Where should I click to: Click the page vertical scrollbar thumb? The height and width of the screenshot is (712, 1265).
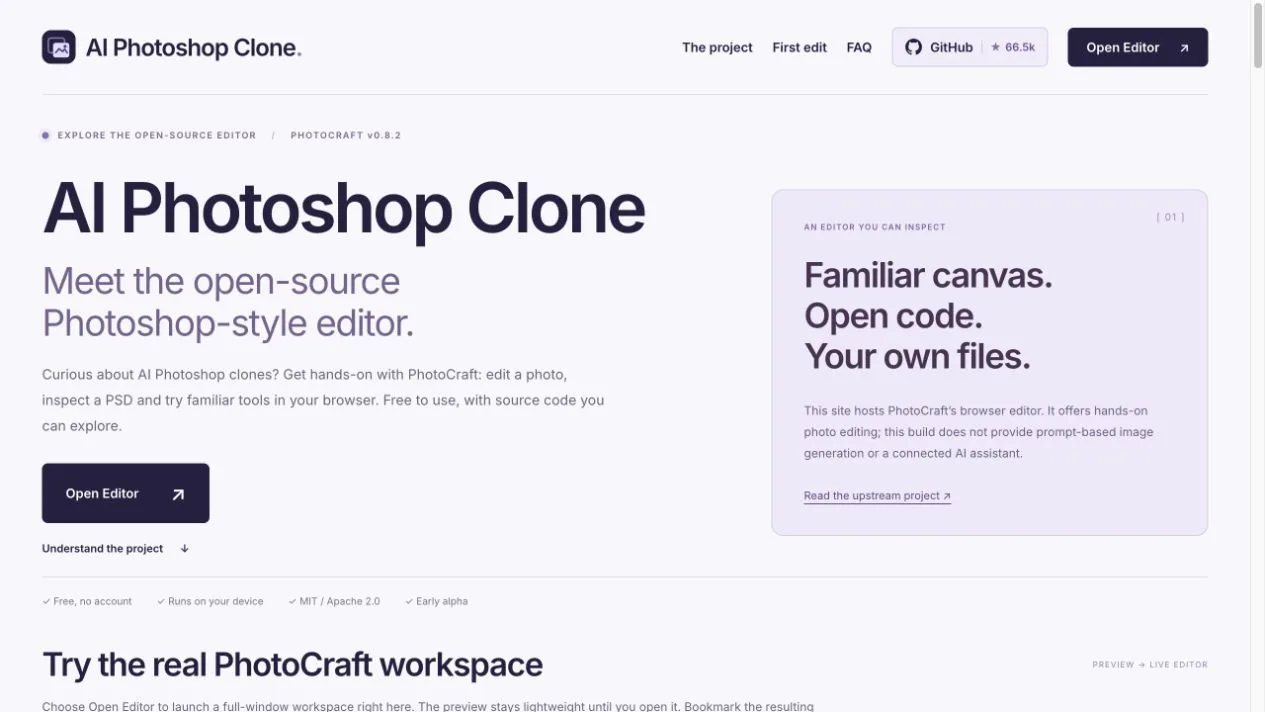coord(1258,36)
